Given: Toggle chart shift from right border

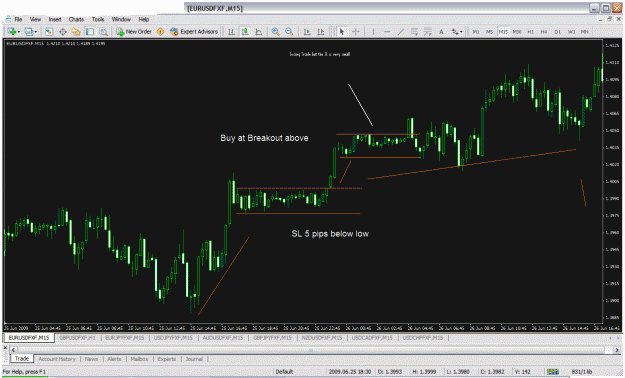Looking at the screenshot, I should 320,32.
